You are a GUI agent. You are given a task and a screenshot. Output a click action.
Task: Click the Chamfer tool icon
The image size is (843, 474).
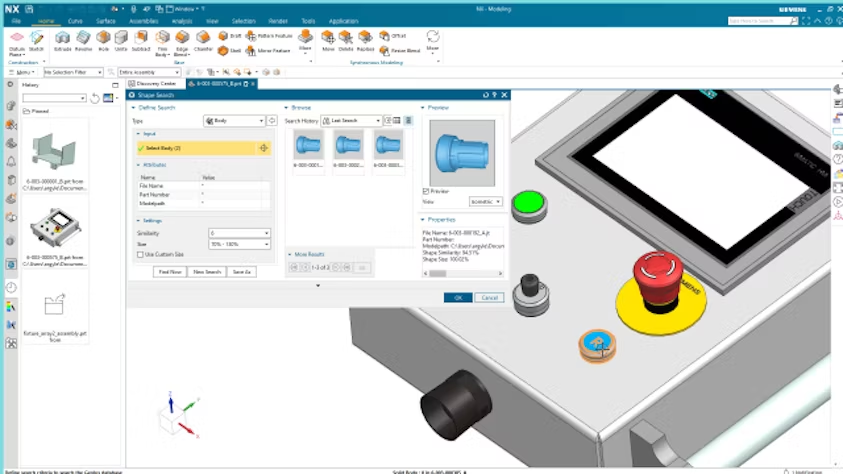(x=203, y=39)
